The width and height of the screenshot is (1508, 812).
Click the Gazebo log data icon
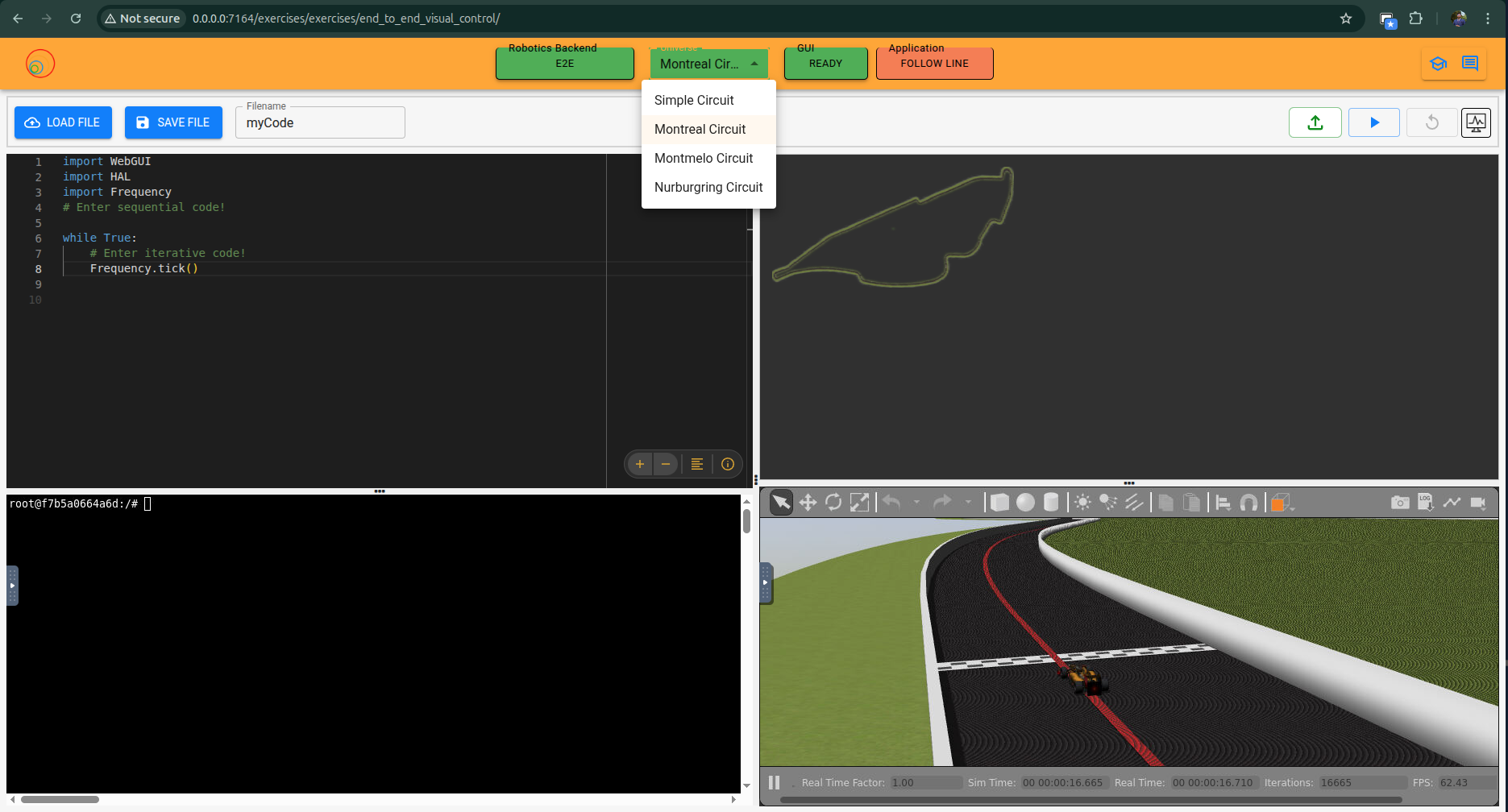pos(1425,502)
